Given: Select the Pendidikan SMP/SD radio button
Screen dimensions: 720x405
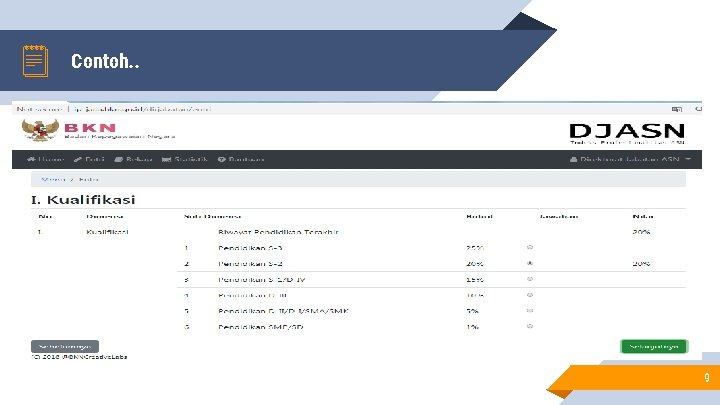Looking at the screenshot, I should (529, 326).
